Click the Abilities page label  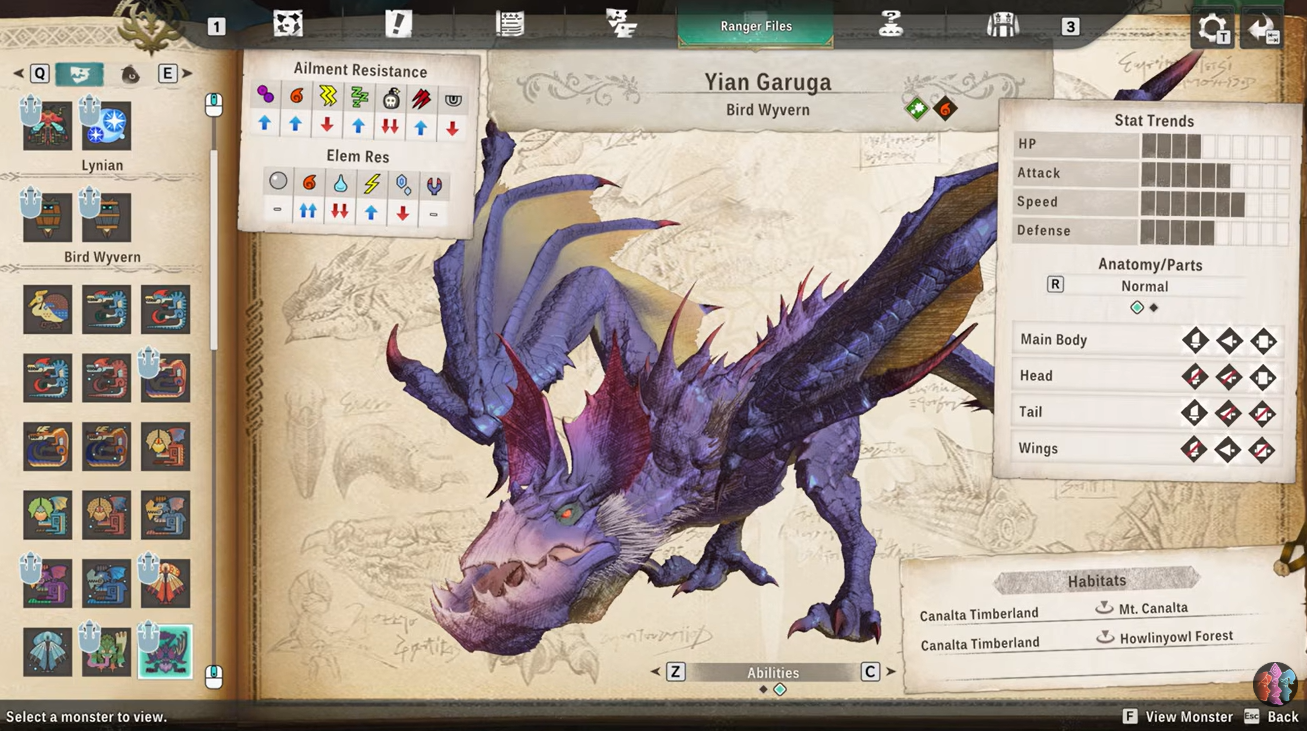pyautogui.click(x=773, y=673)
